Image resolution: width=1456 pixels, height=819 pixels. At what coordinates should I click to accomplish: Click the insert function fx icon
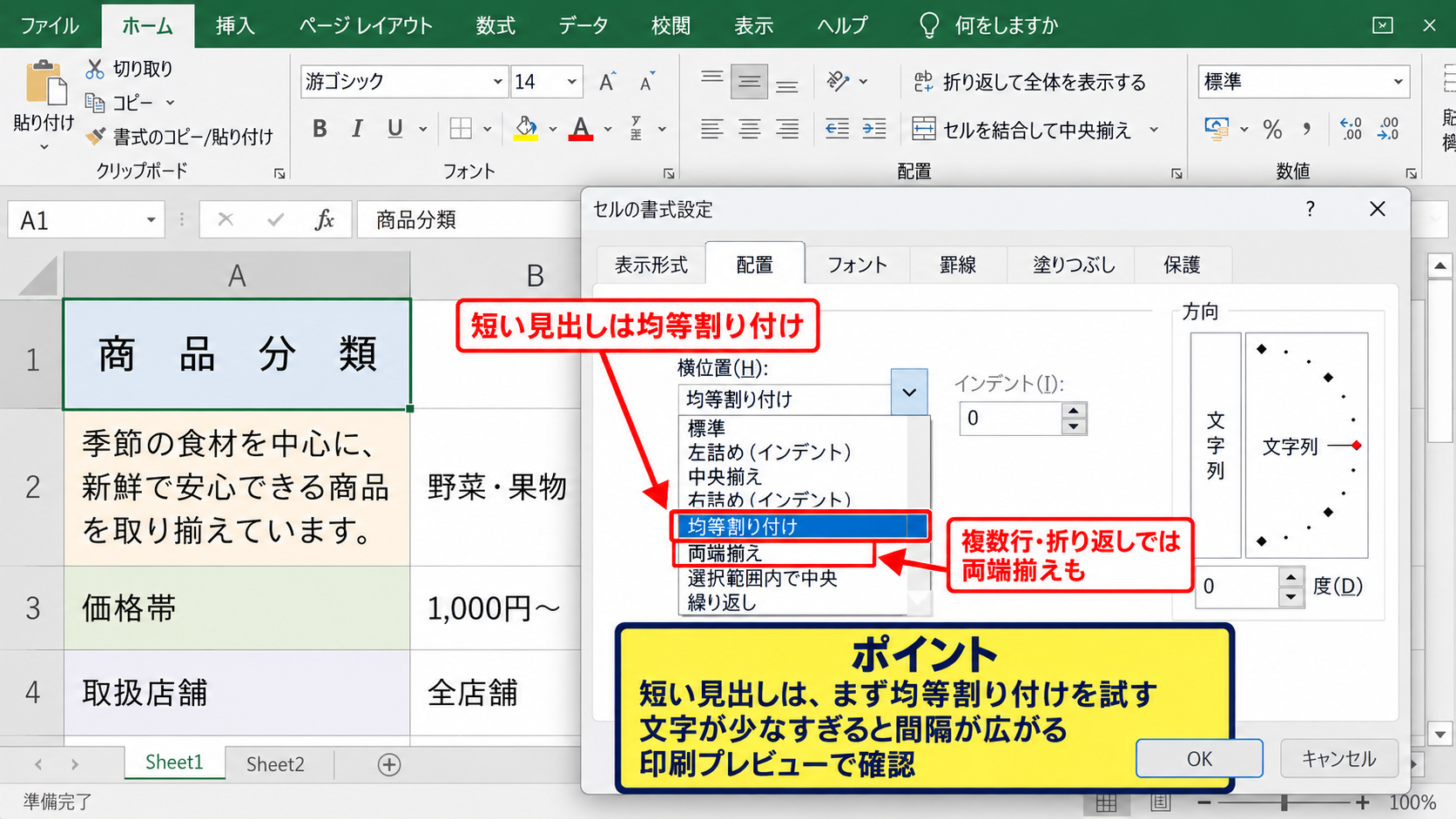click(324, 220)
